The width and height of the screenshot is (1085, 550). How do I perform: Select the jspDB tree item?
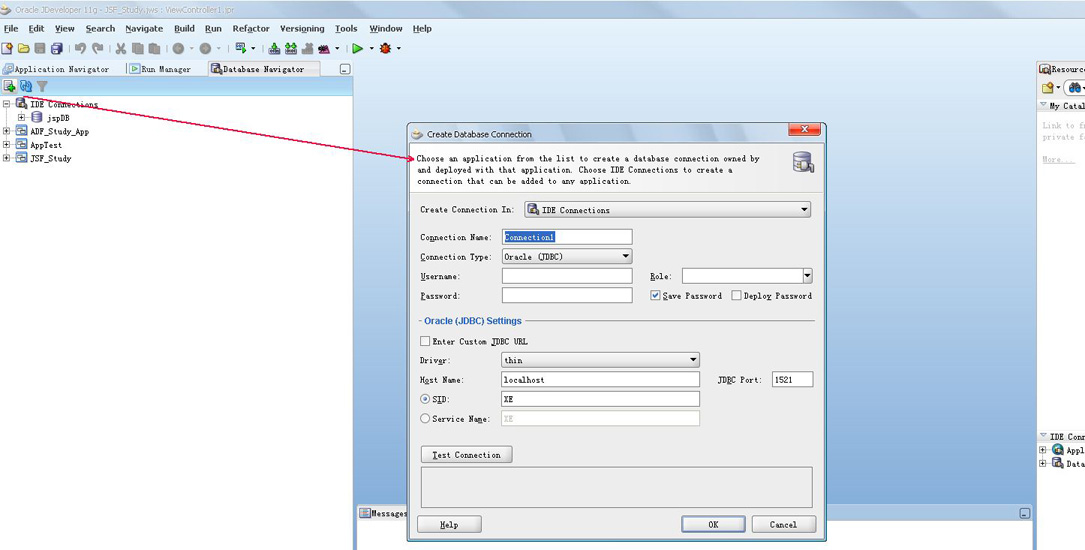(58, 118)
